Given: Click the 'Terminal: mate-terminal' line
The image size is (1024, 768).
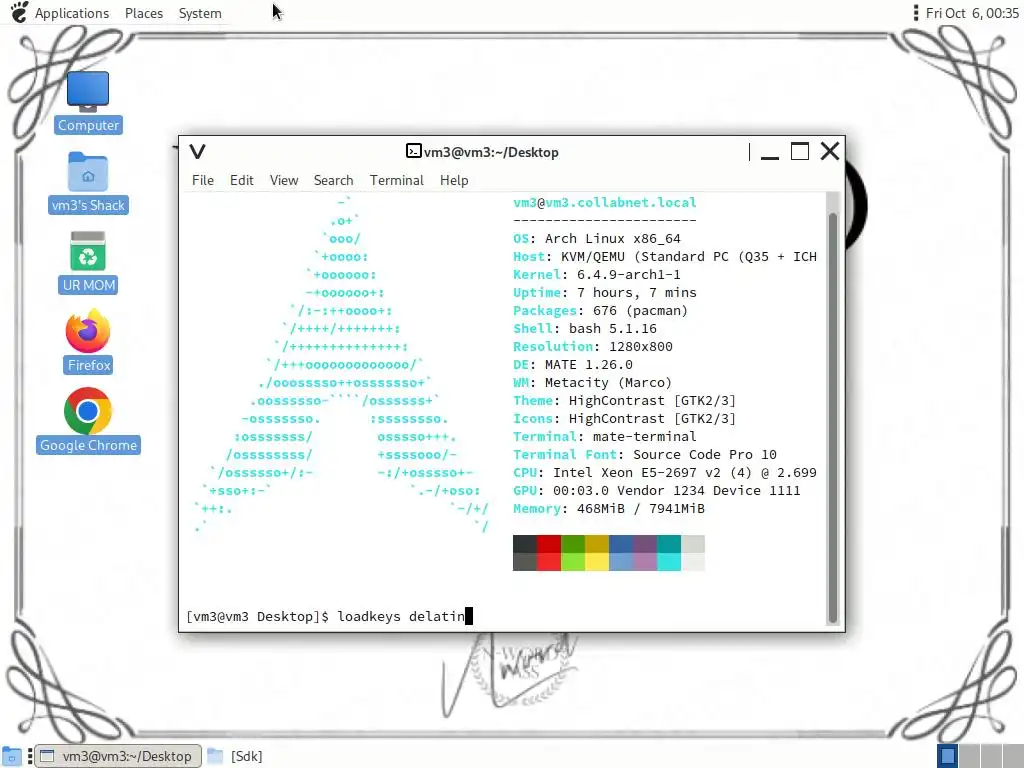Looking at the screenshot, I should [605, 436].
